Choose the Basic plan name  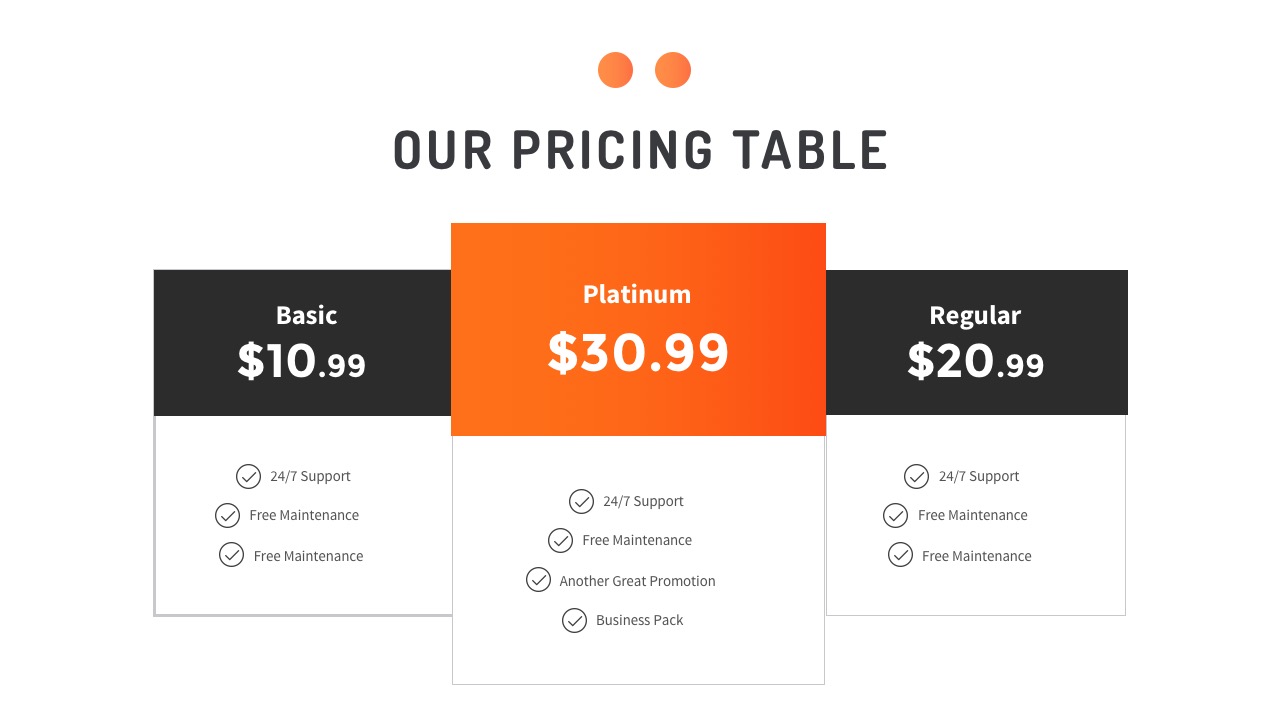tap(306, 315)
